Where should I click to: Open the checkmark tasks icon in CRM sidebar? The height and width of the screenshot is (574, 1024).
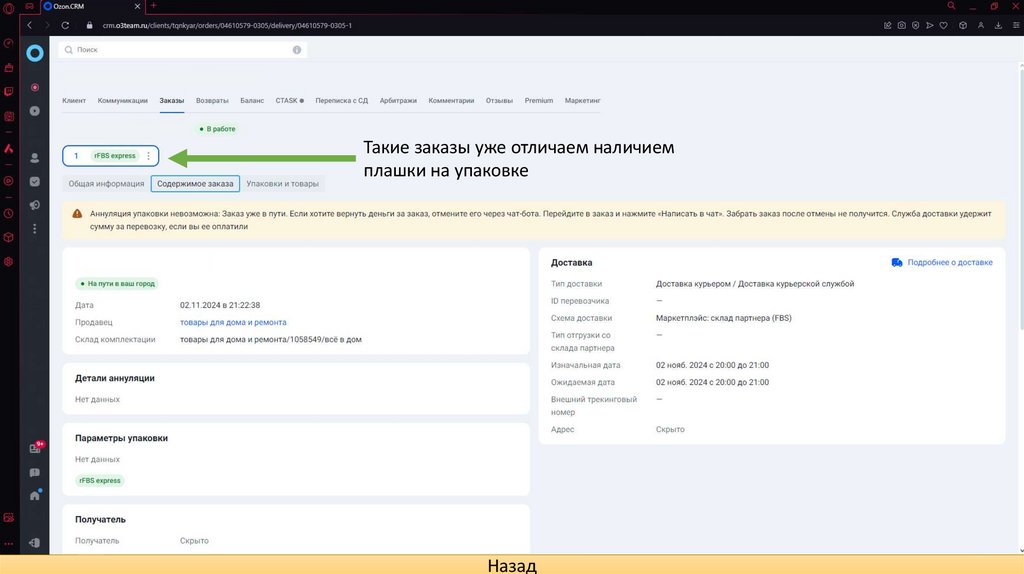[35, 182]
